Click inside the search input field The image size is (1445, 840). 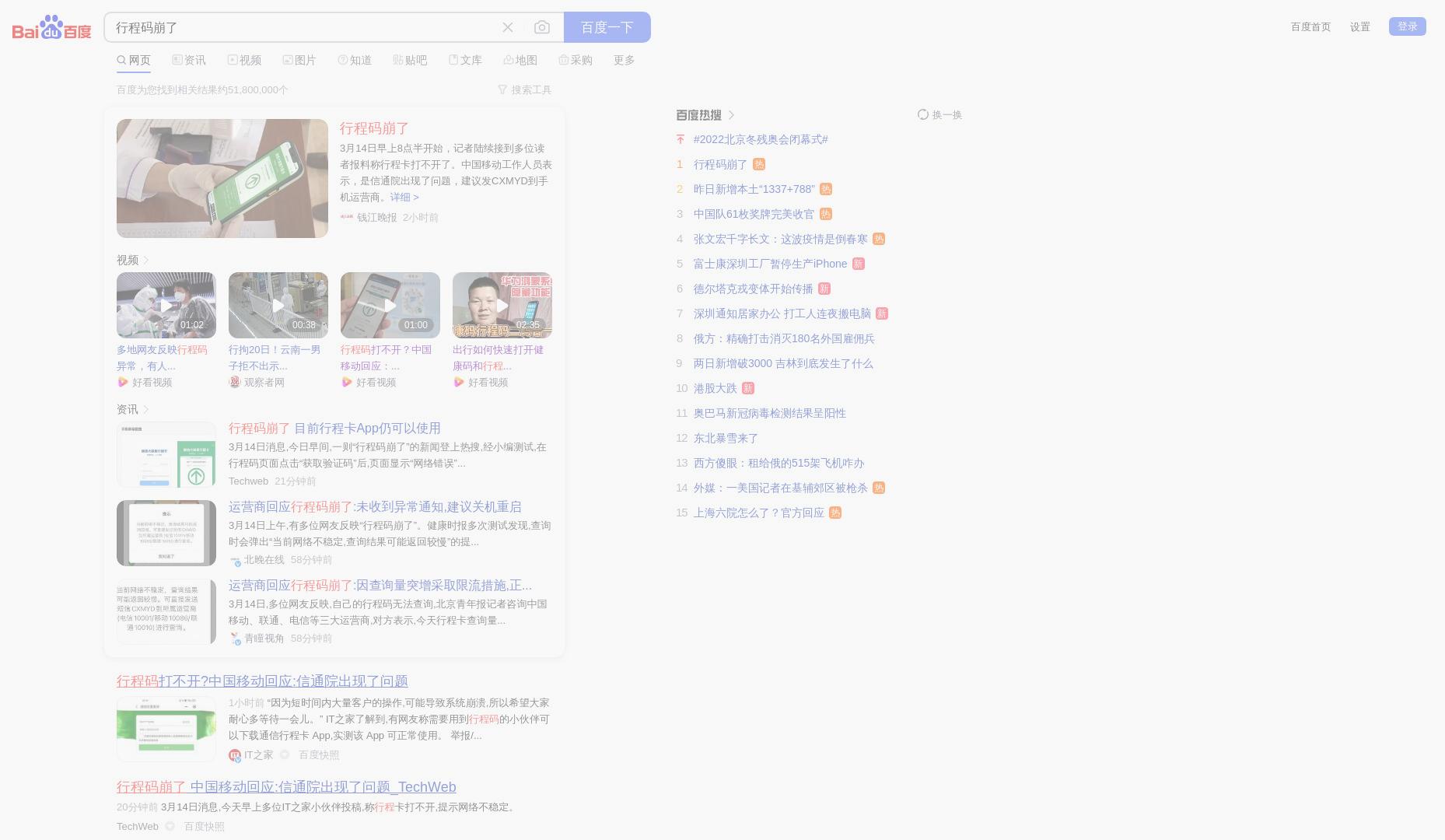(x=303, y=27)
